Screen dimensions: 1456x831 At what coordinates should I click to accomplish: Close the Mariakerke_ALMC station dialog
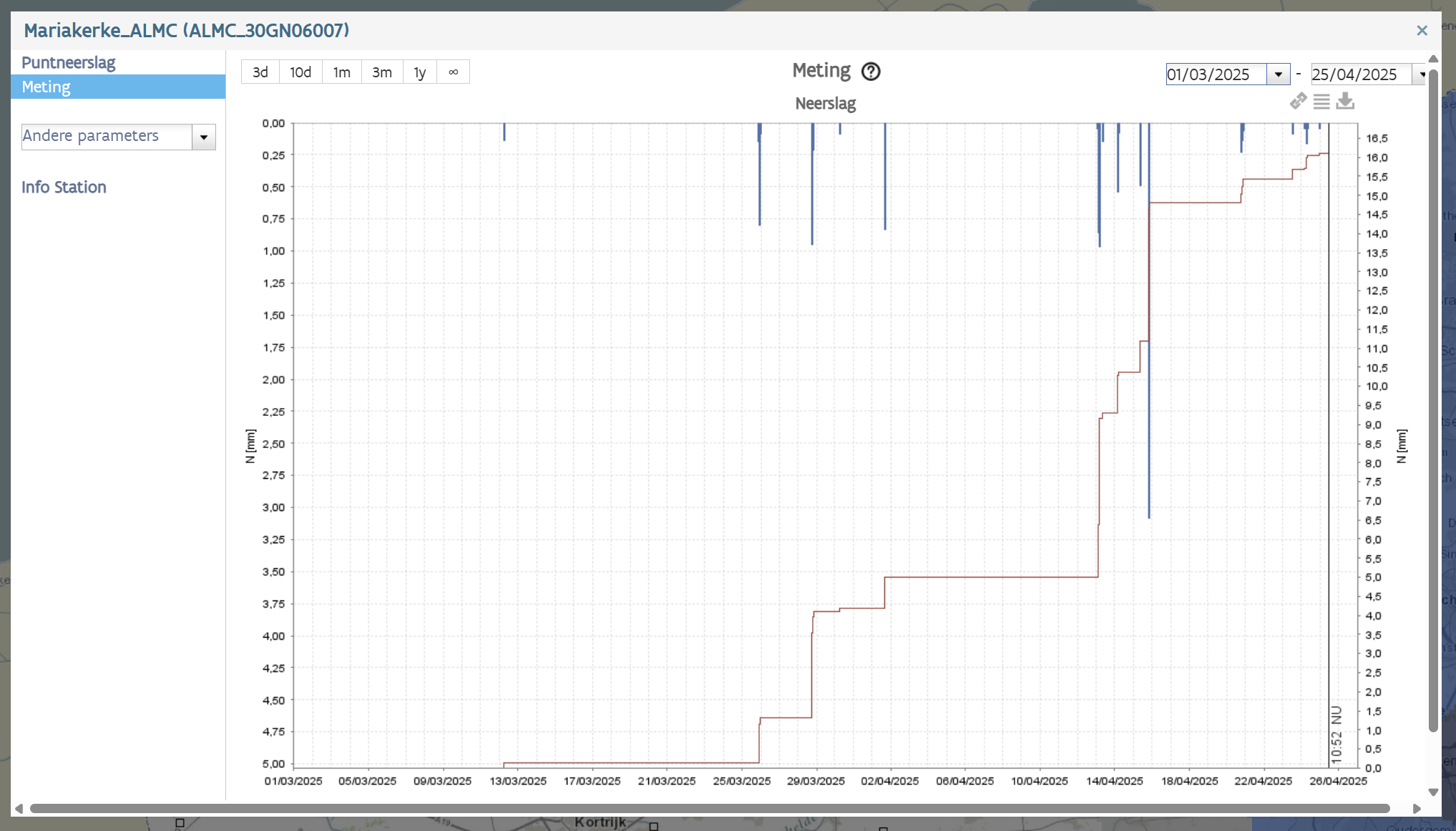[x=1422, y=31]
